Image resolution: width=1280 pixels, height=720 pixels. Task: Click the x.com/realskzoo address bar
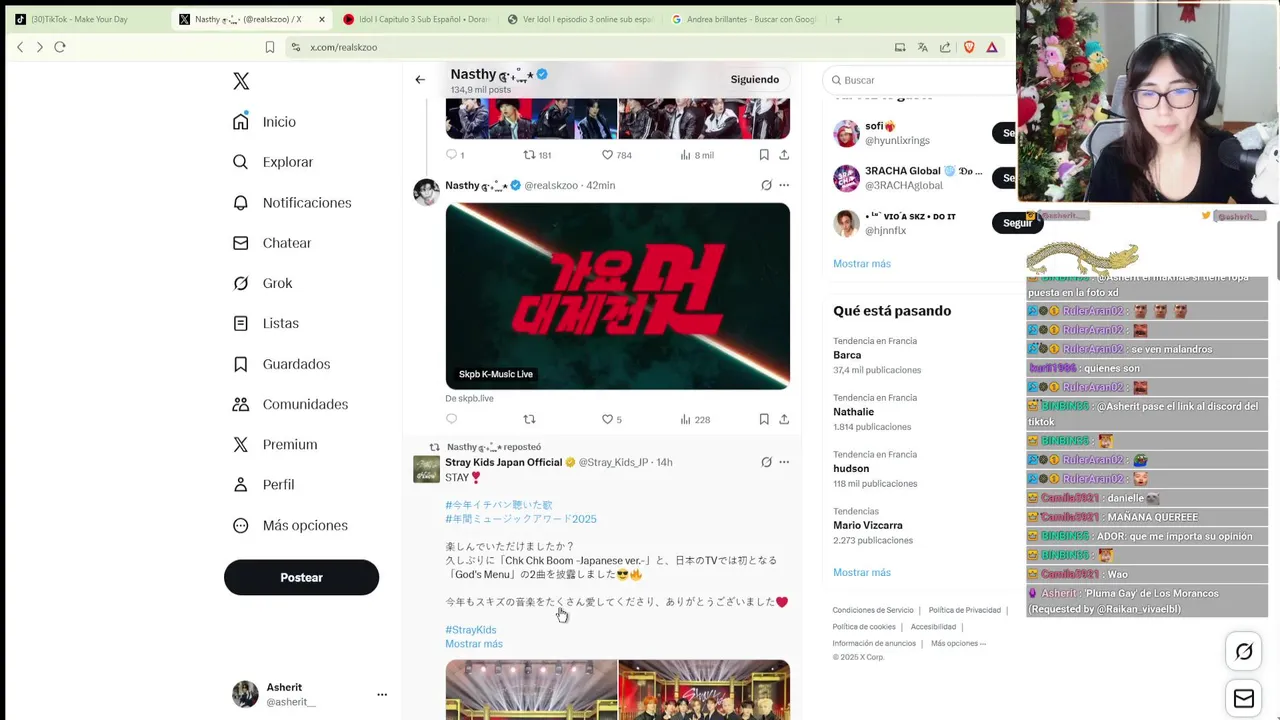[343, 47]
